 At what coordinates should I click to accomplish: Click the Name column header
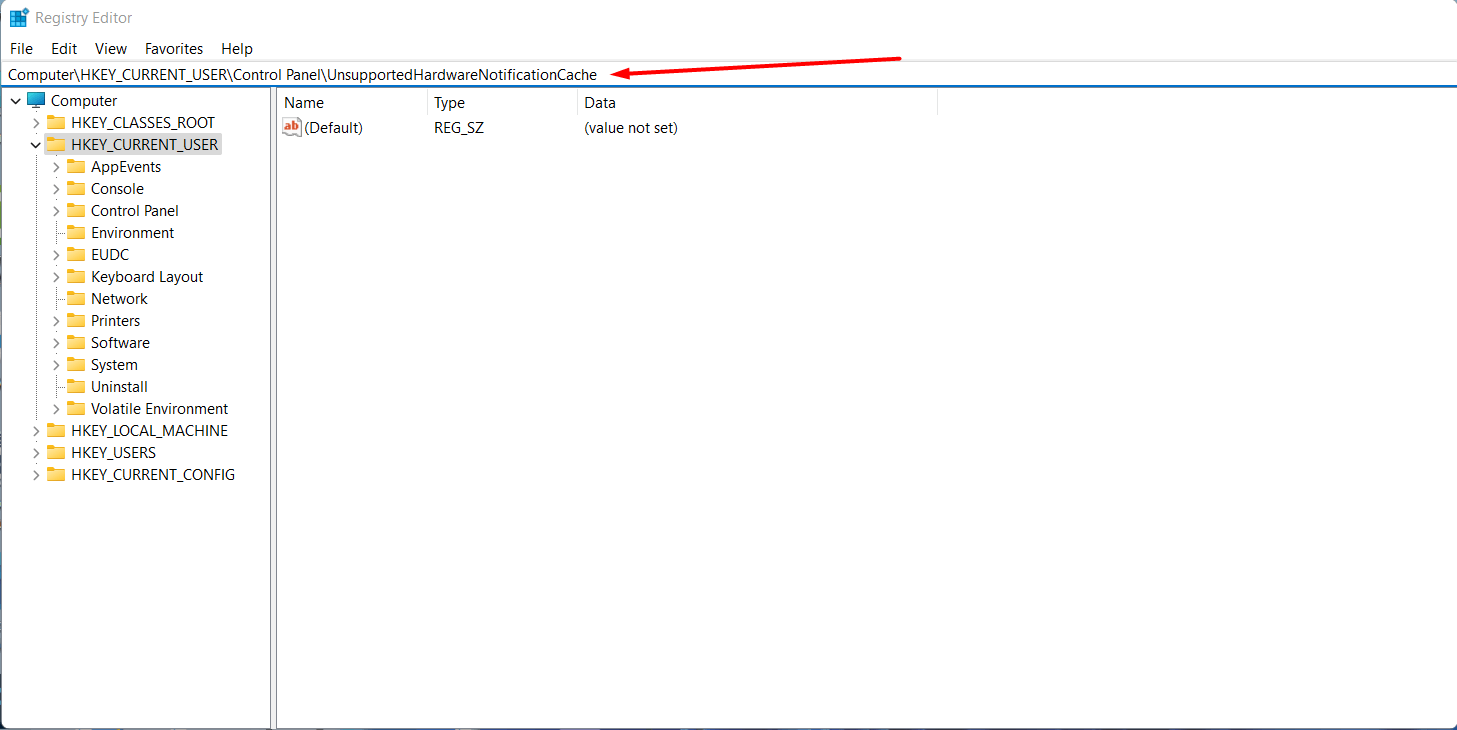(304, 103)
